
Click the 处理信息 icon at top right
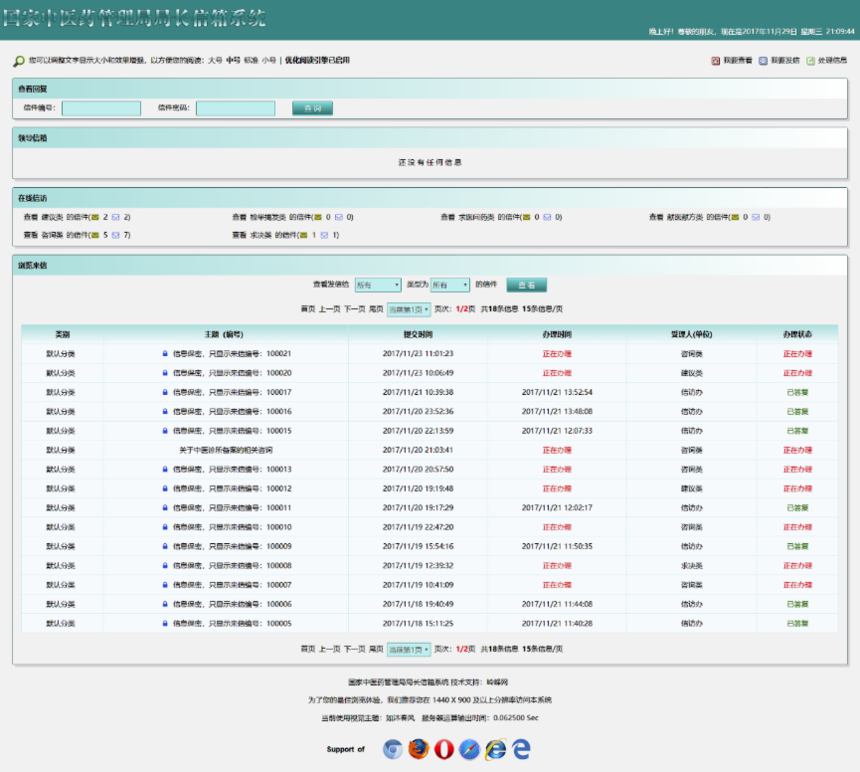pos(811,61)
